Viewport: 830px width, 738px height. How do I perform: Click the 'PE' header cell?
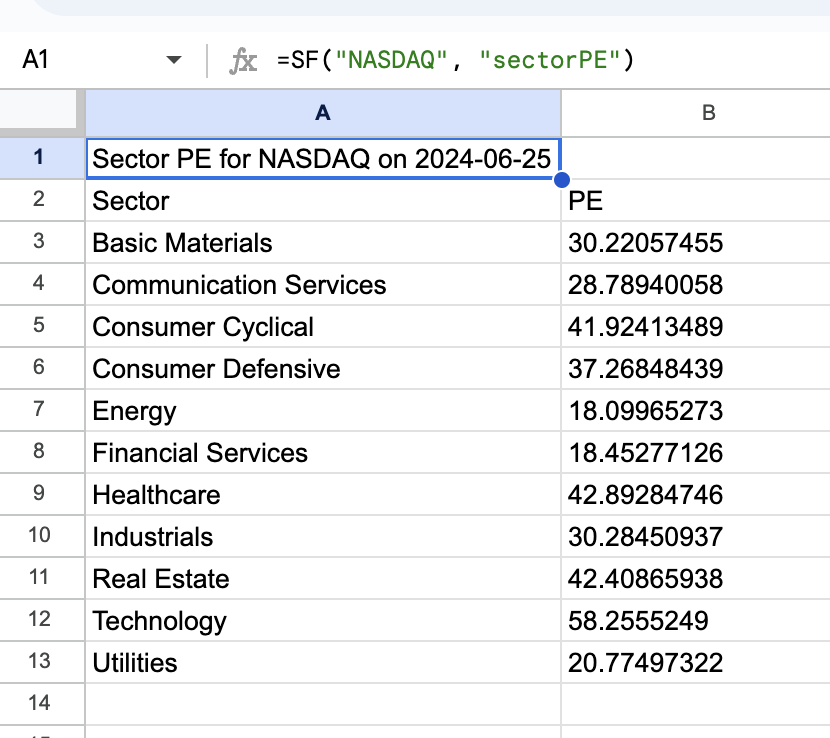coord(696,200)
